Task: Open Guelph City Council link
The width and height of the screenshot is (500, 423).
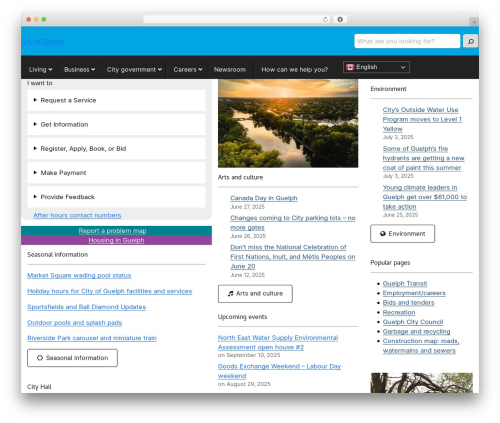Action: 413,322
